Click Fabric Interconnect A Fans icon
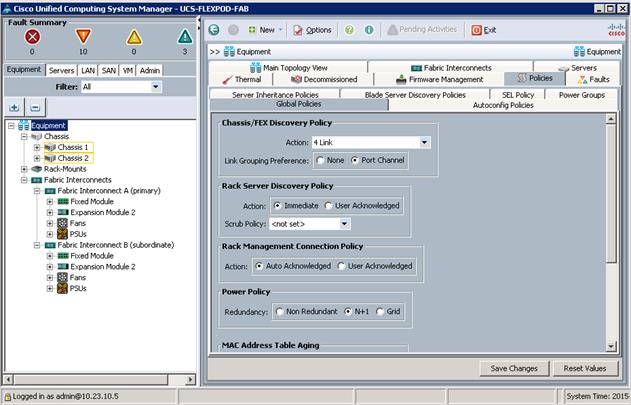The width and height of the screenshot is (631, 405). point(62,223)
